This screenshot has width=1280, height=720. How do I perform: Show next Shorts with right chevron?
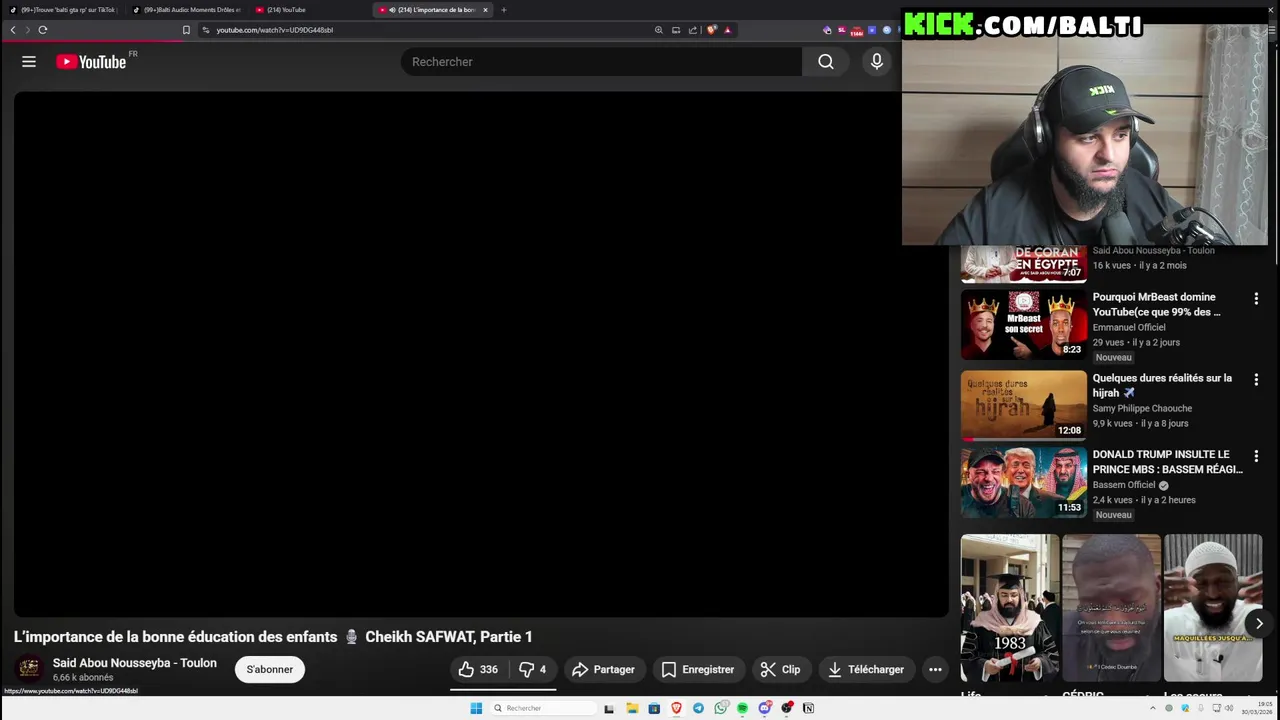1259,623
